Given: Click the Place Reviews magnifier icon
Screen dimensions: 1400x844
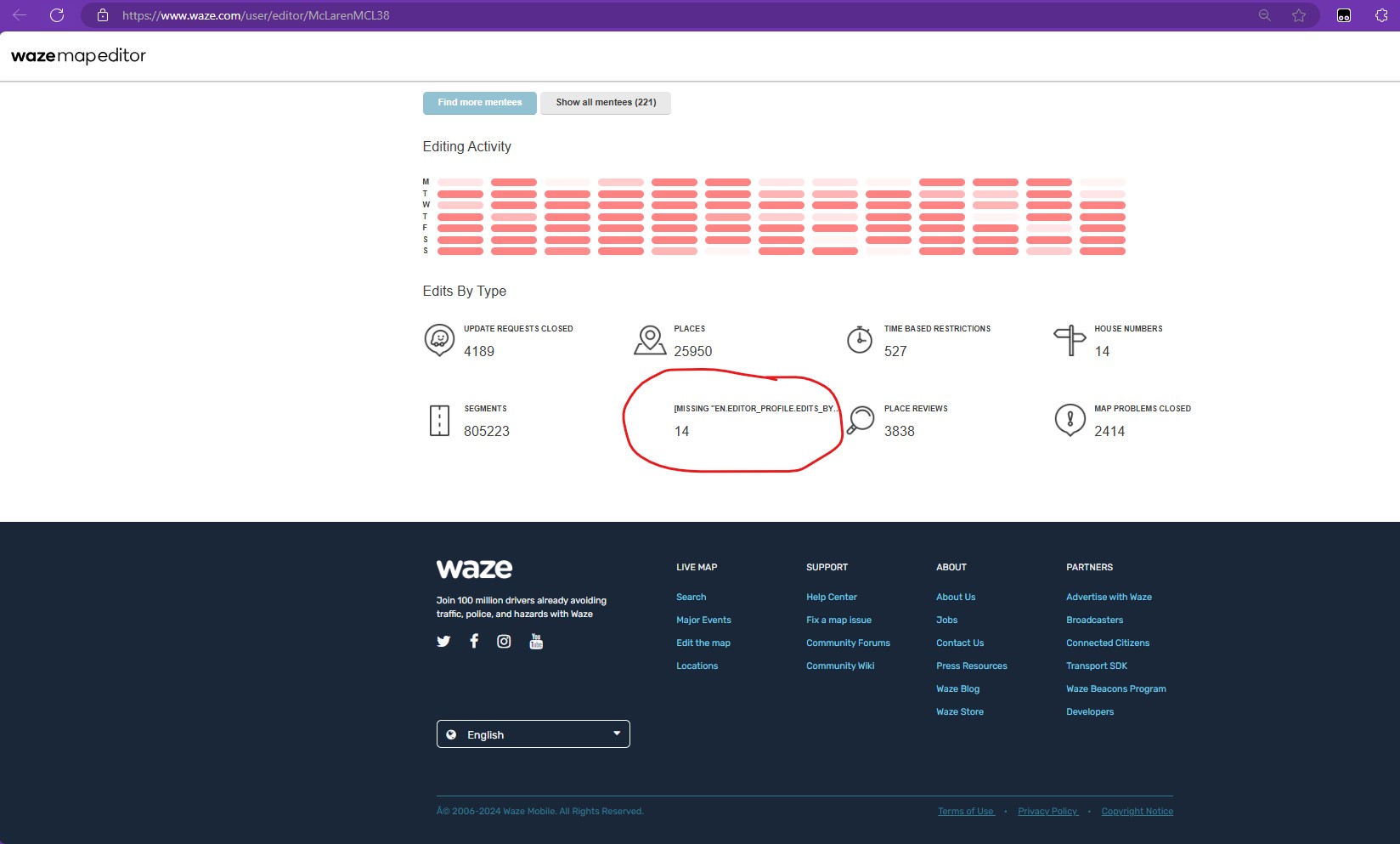Looking at the screenshot, I should (x=861, y=420).
